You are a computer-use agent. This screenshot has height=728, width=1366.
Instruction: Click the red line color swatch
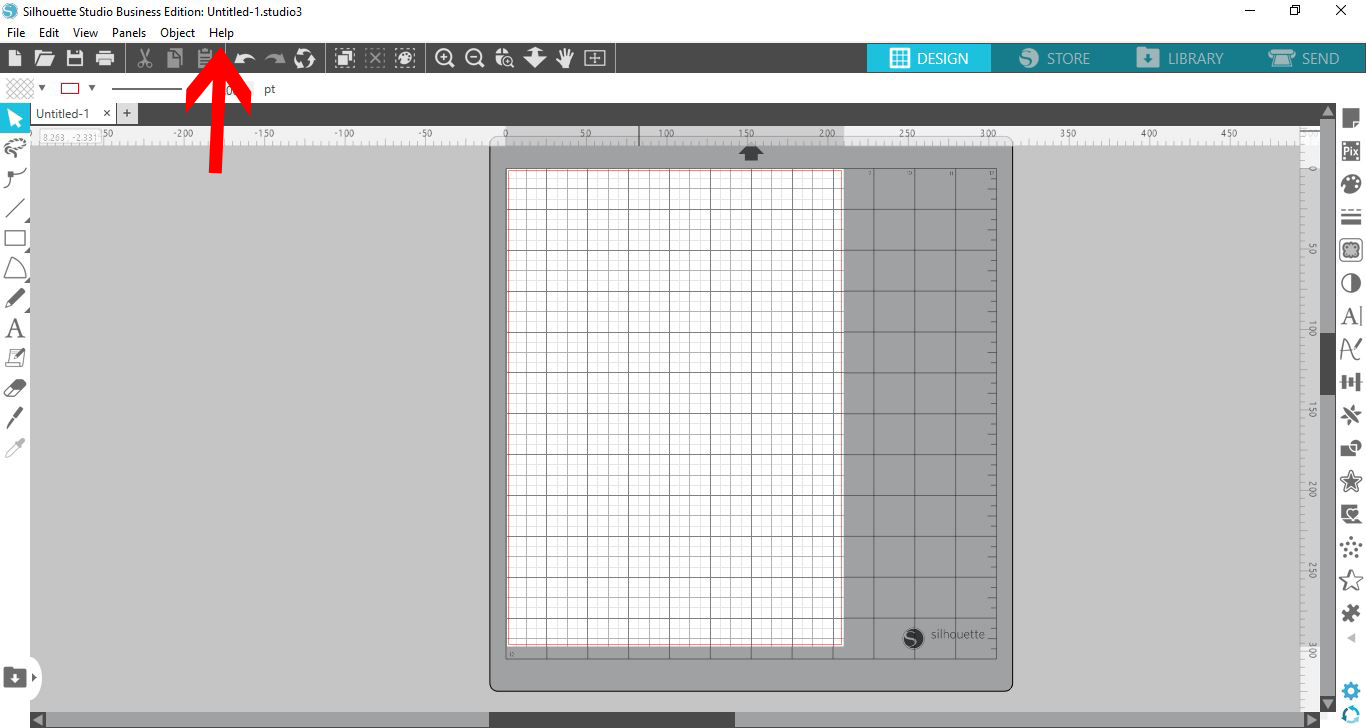pos(70,88)
